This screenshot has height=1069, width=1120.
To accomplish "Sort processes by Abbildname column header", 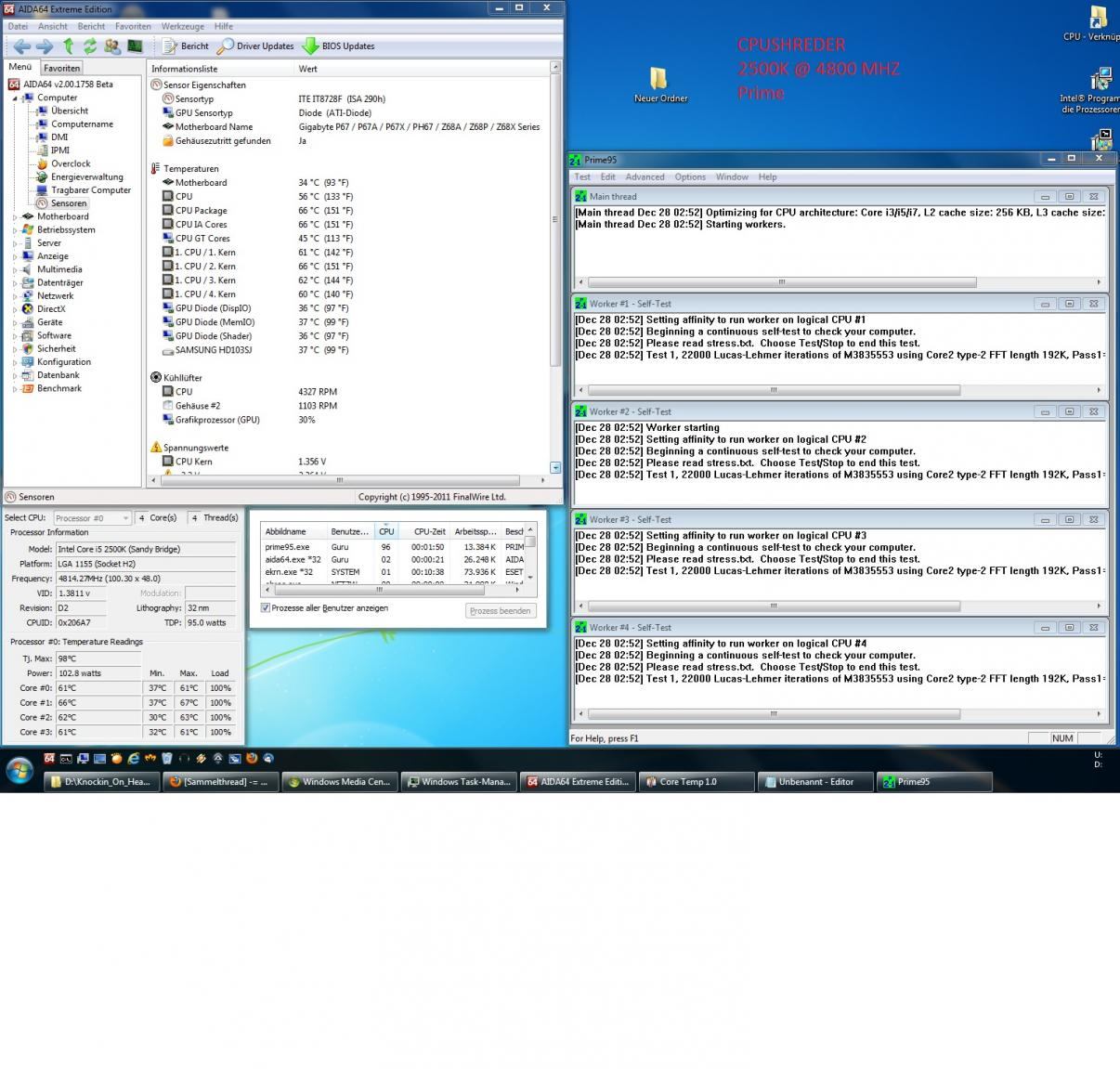I will click(293, 531).
